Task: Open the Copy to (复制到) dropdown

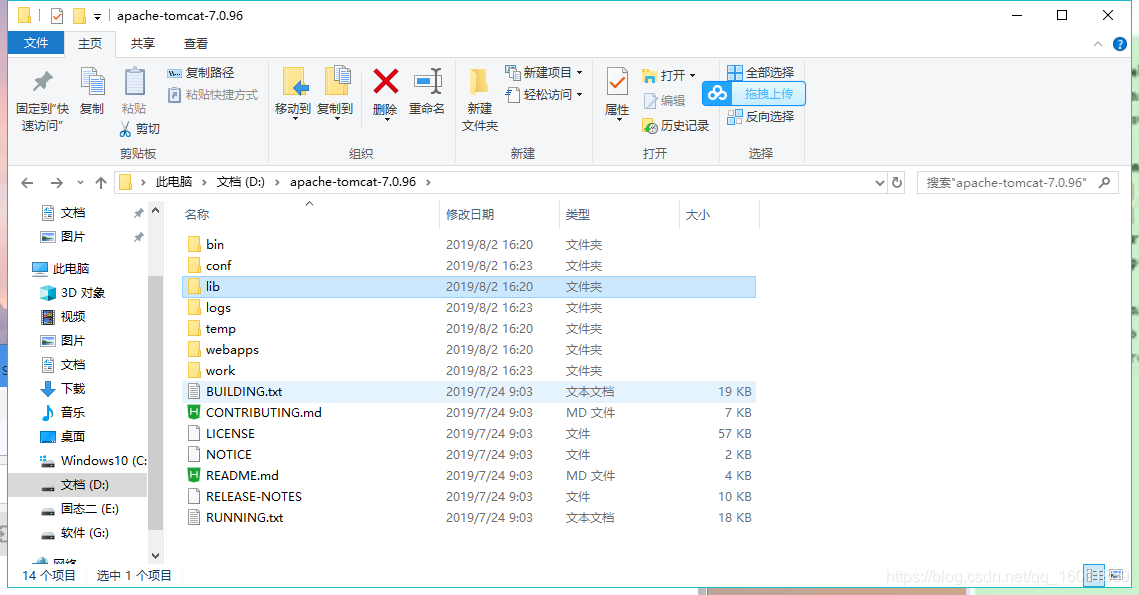Action: pyautogui.click(x=336, y=118)
